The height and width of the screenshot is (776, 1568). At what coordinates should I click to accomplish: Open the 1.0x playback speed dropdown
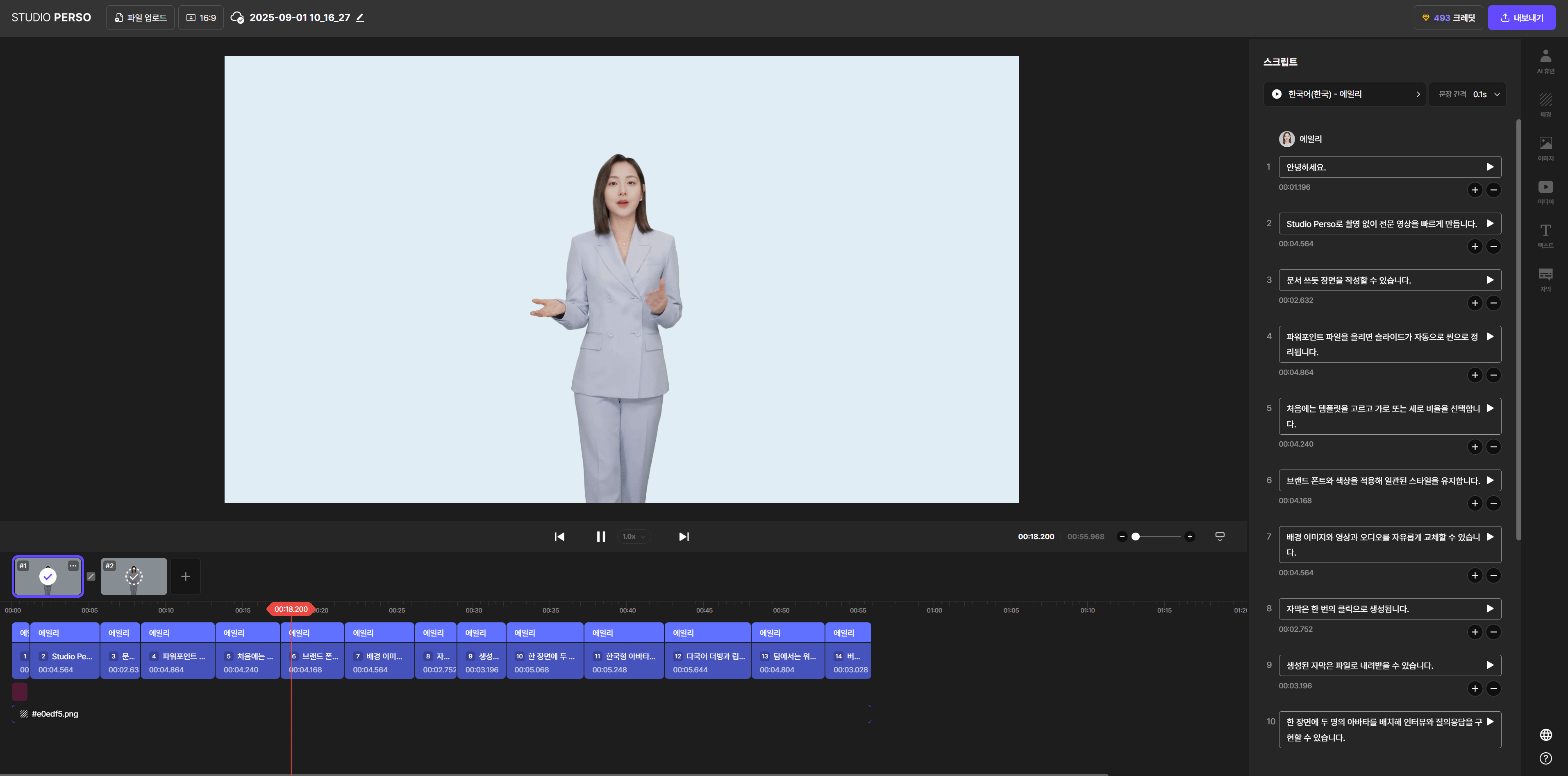point(633,536)
